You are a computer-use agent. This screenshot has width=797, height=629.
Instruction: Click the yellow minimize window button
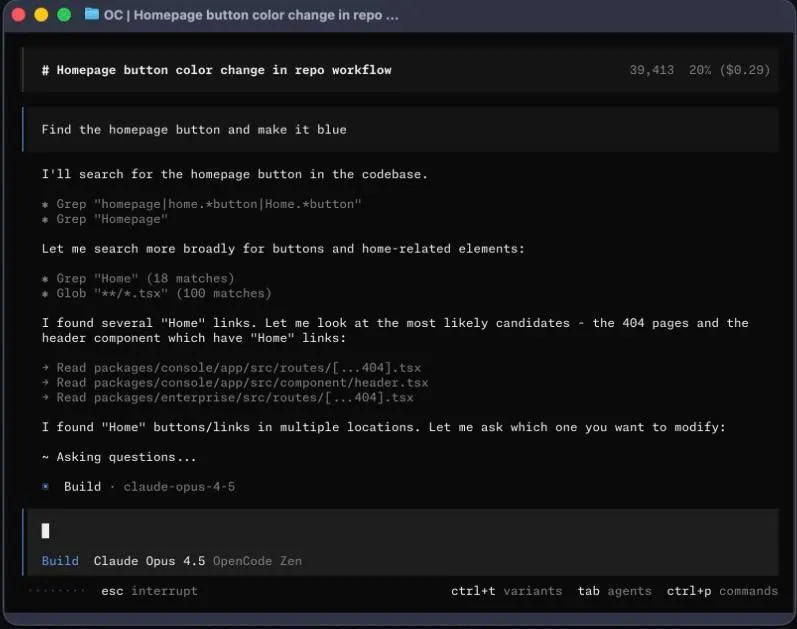[41, 15]
